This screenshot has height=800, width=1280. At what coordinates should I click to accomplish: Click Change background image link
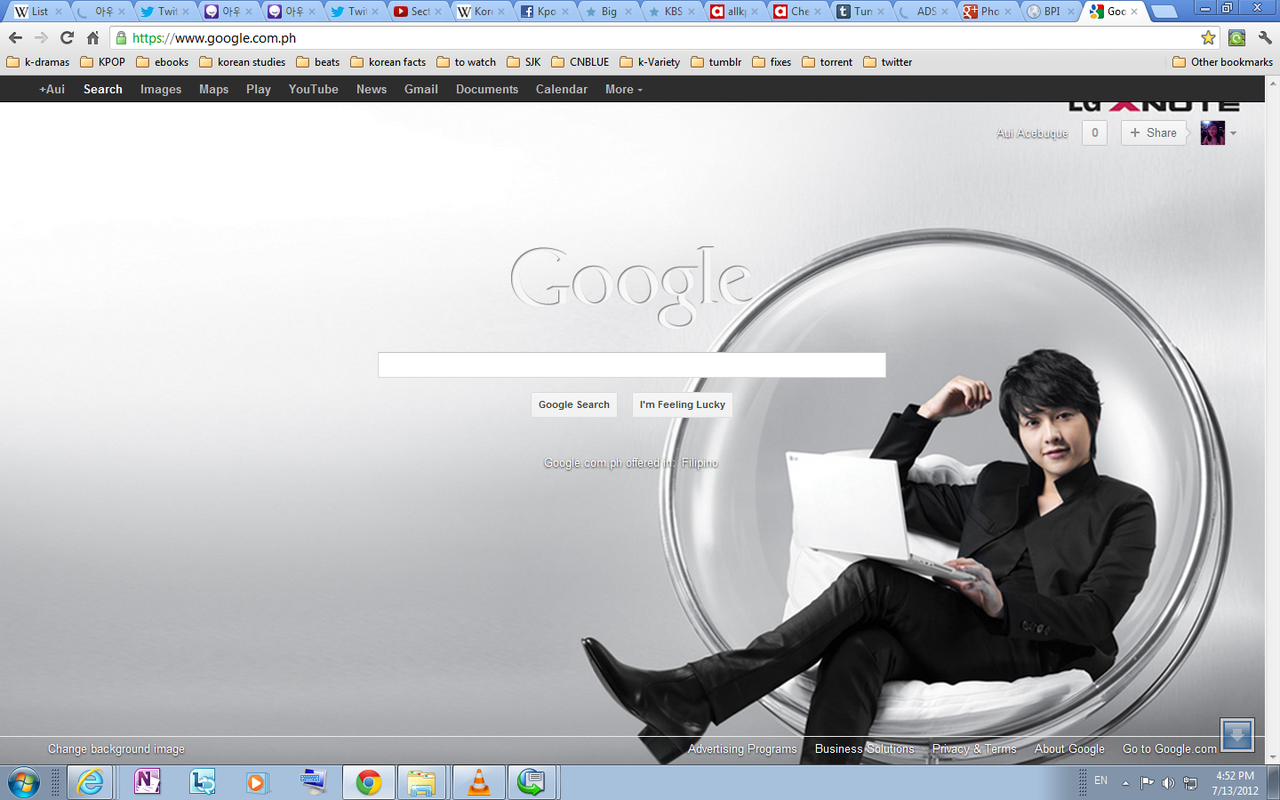[x=116, y=749]
